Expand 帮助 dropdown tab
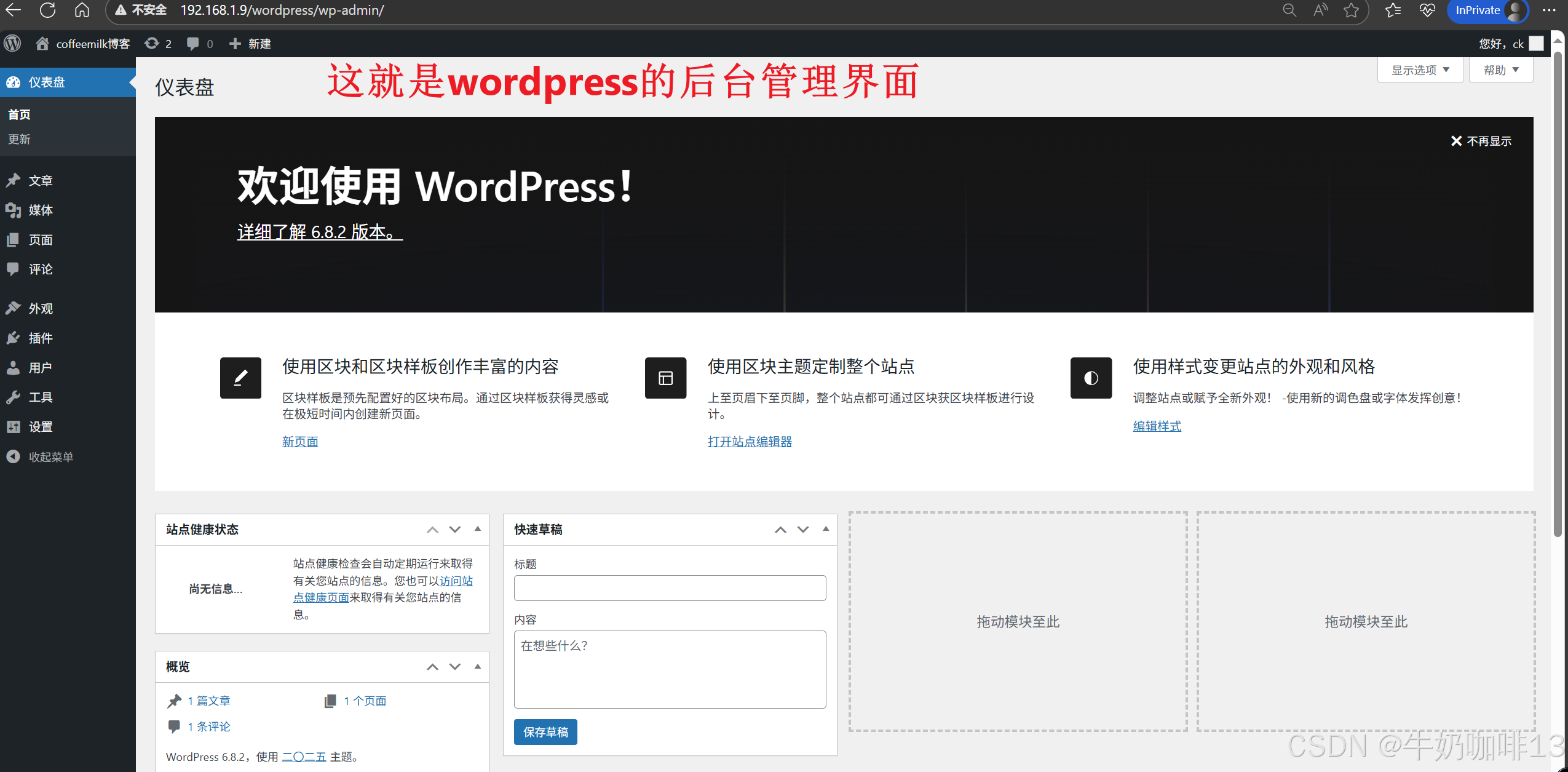The width and height of the screenshot is (1568, 772). click(x=1501, y=70)
